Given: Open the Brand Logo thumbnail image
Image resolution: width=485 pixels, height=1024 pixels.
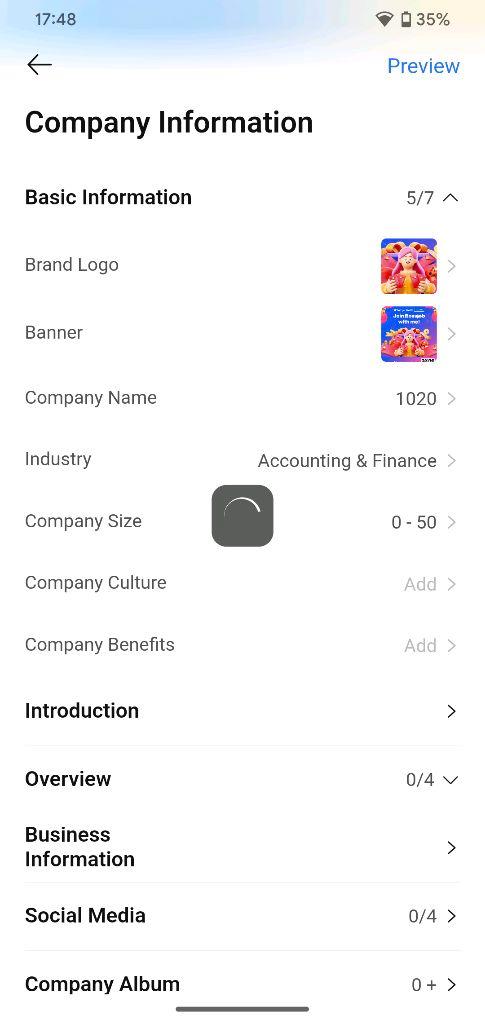Looking at the screenshot, I should pos(409,266).
